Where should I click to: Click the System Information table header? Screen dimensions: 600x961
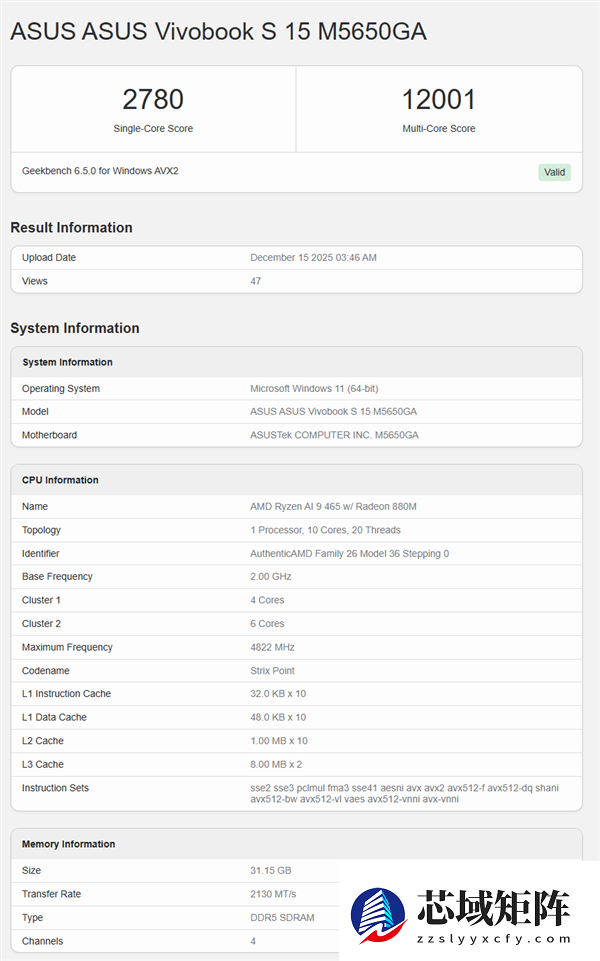coord(68,362)
